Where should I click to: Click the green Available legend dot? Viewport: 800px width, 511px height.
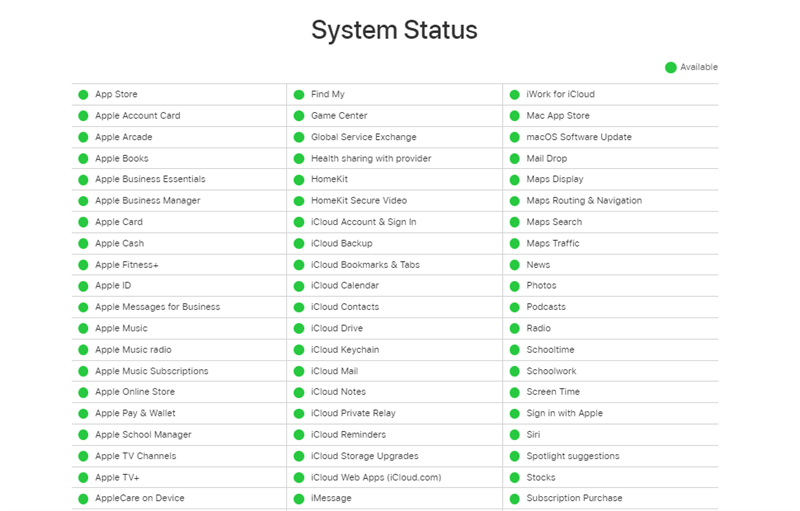coord(671,68)
